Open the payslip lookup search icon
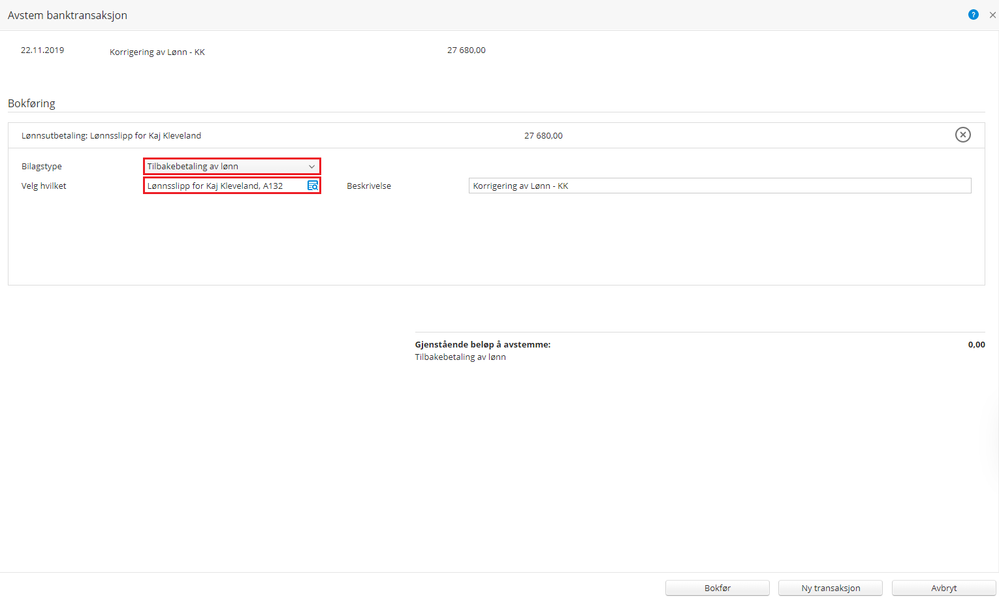This screenshot has height=601, width=999. [313, 185]
